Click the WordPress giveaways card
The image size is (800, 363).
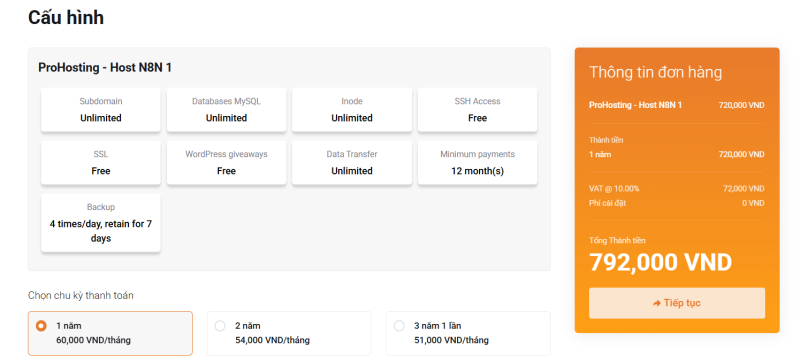pos(226,162)
